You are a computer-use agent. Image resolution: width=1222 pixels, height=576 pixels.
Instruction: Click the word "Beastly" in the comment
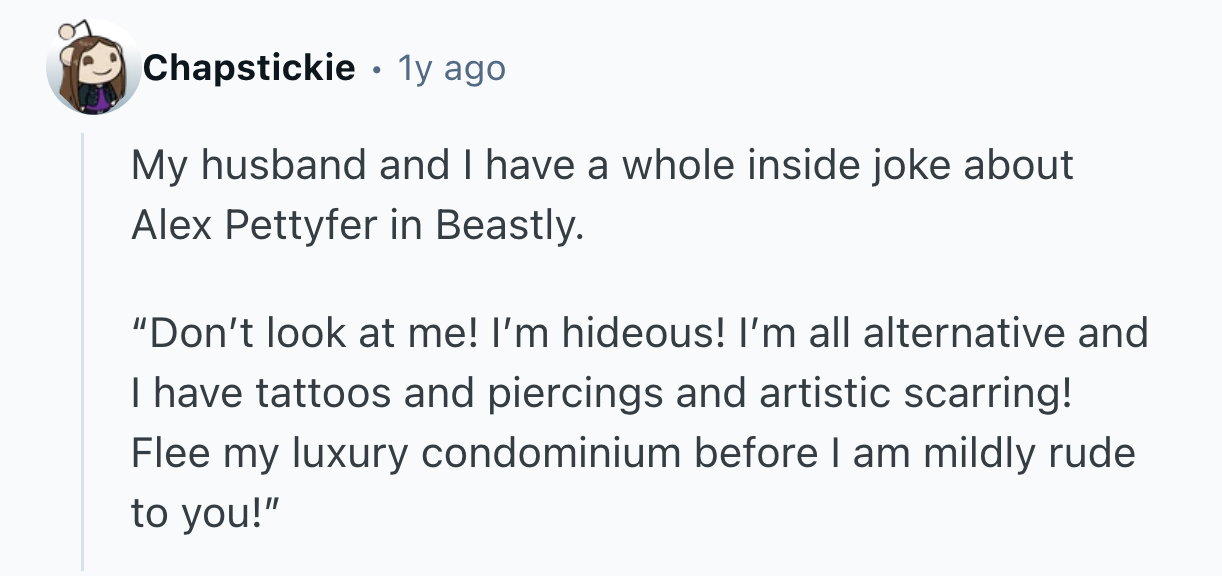(507, 226)
